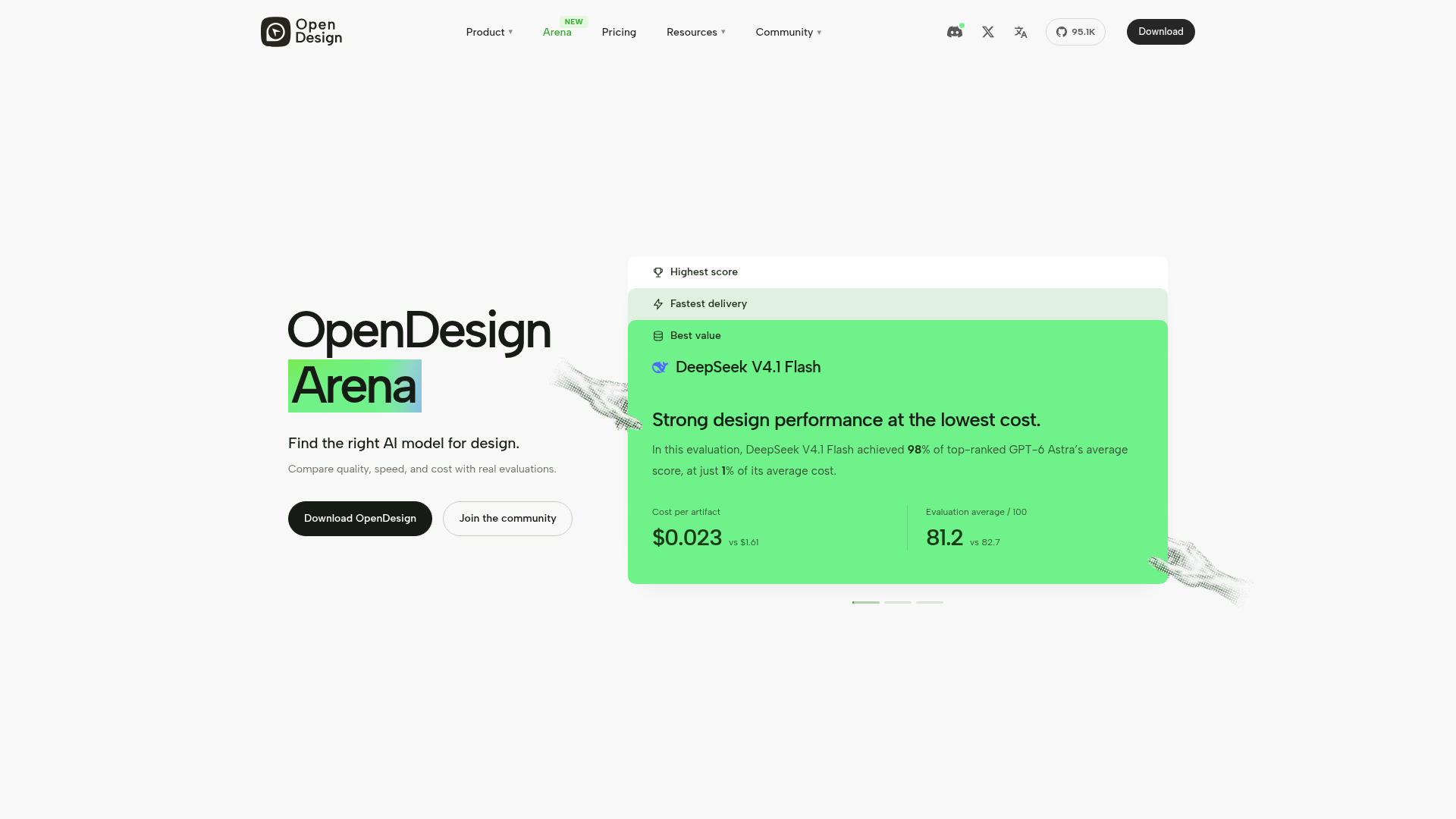Screen dimensions: 1456x819
Task: Click the Open Design logo icon
Action: coord(275,32)
